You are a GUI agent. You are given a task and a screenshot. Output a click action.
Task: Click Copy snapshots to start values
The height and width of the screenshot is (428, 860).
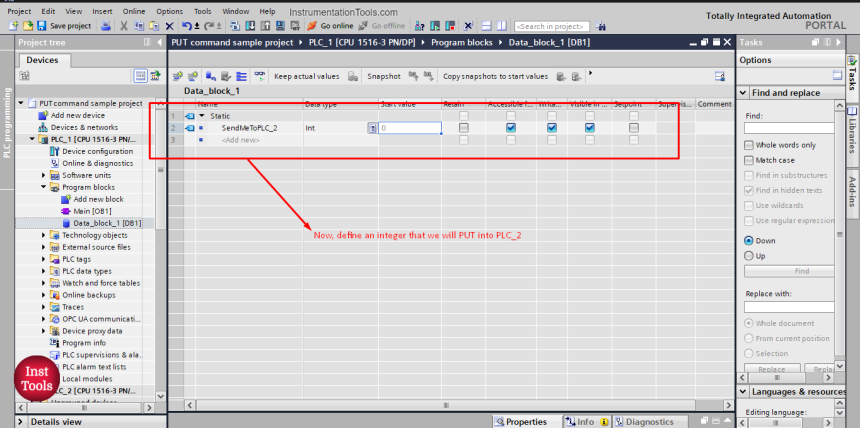pyautogui.click(x=495, y=76)
